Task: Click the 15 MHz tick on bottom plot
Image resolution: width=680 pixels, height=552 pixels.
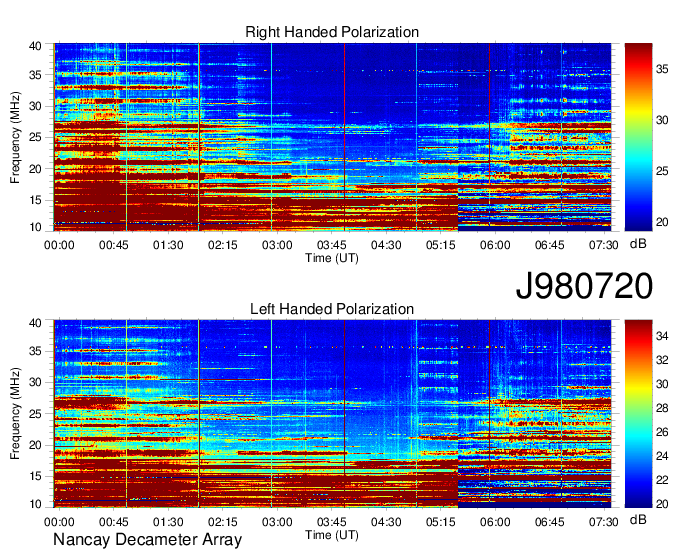Action: 35,476
